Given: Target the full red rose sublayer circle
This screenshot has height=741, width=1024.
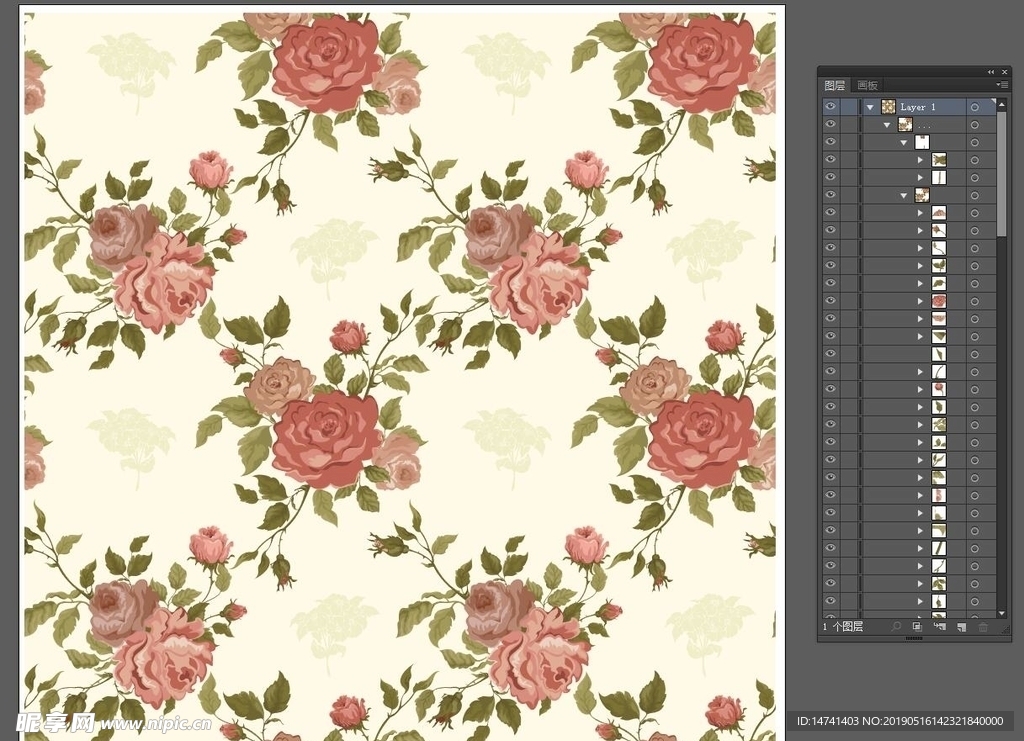Looking at the screenshot, I should tap(974, 301).
